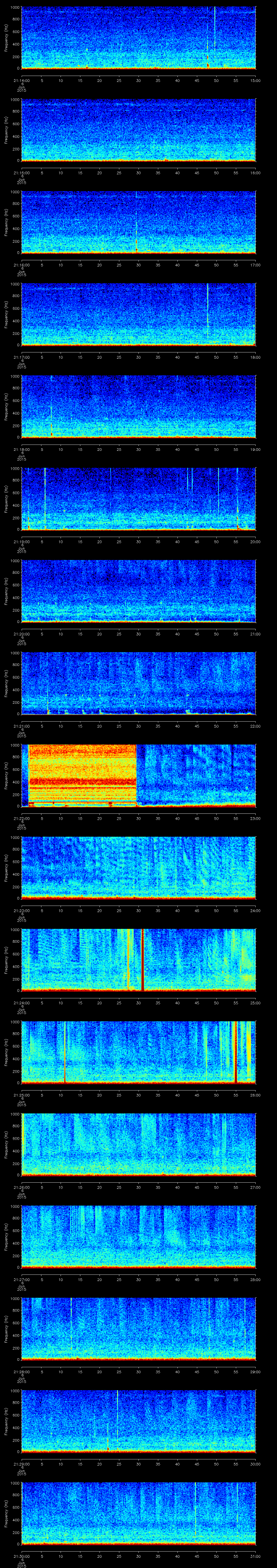
Task: Click the "21:30:00" start time label
Action: coord(21,1556)
